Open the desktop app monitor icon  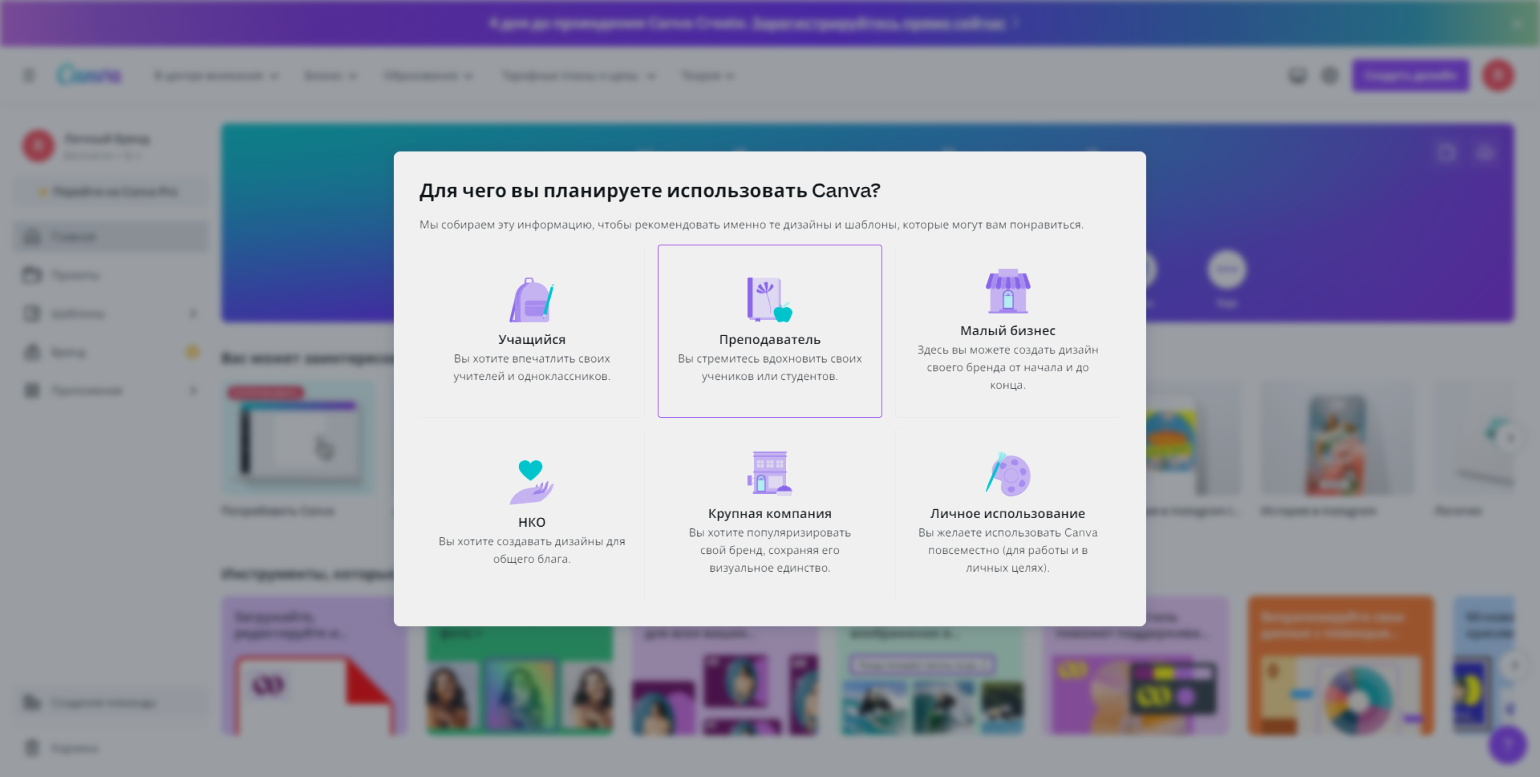click(x=1298, y=75)
